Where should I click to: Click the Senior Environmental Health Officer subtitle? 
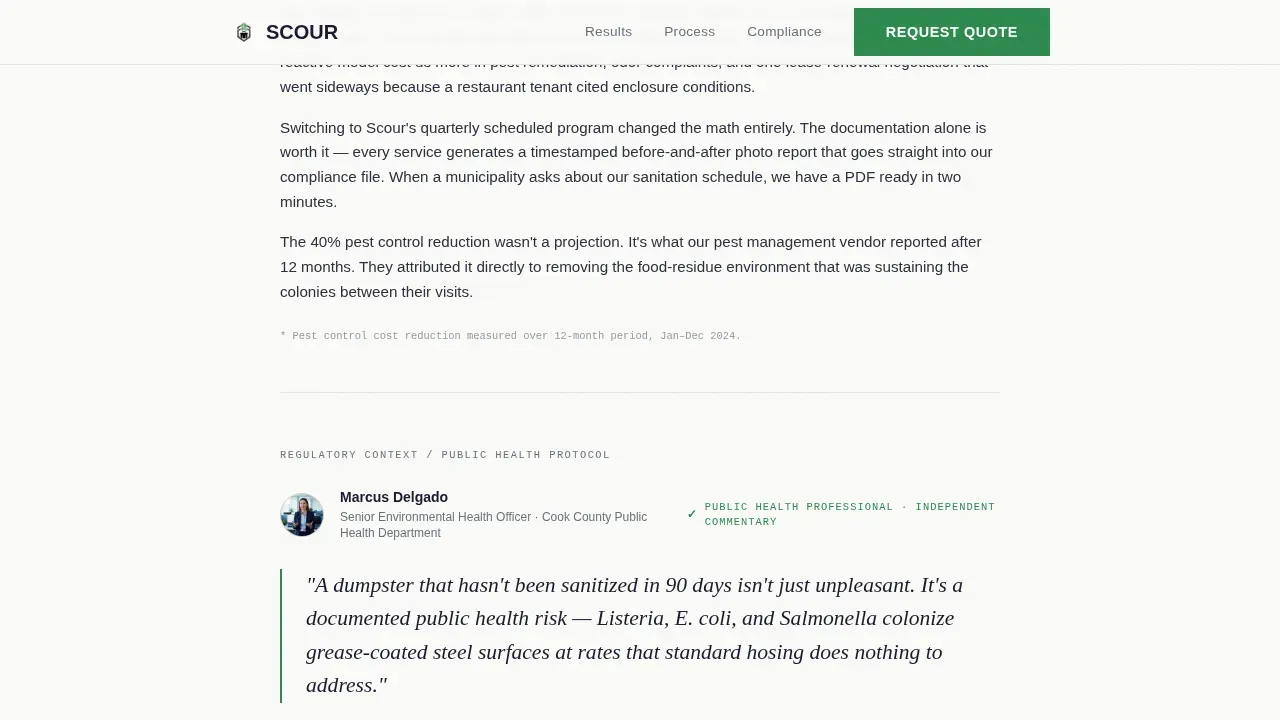point(494,525)
